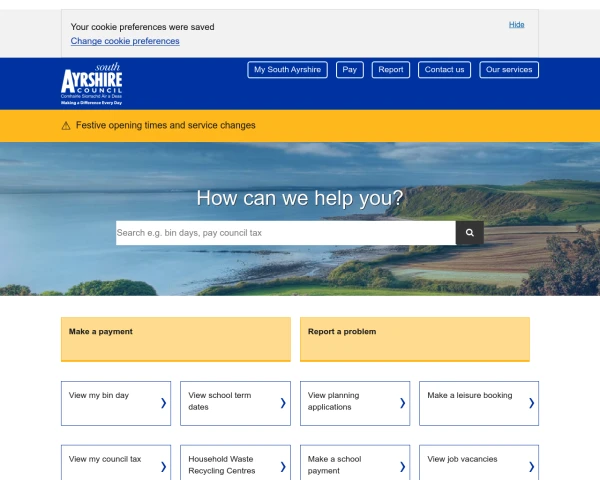600x480 pixels.
Task: Click chevron arrow on View my council tax
Action: tap(163, 467)
